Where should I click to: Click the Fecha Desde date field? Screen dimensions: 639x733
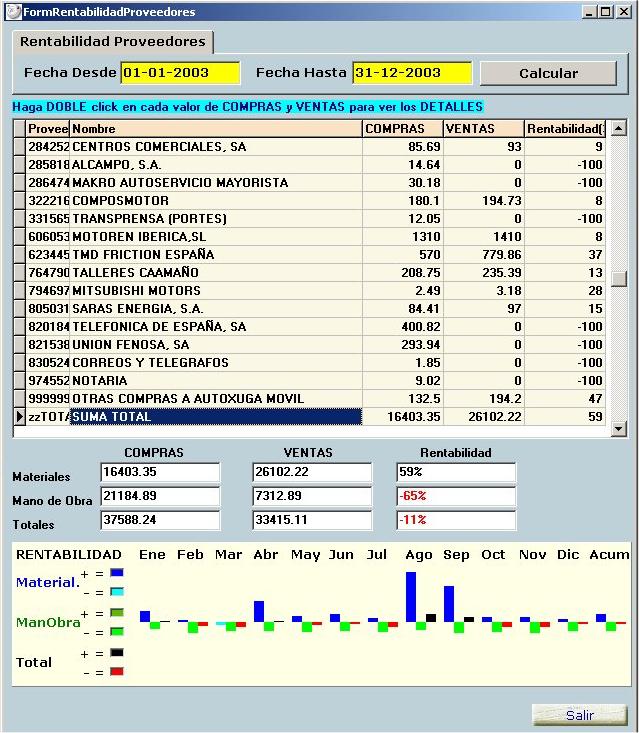180,73
